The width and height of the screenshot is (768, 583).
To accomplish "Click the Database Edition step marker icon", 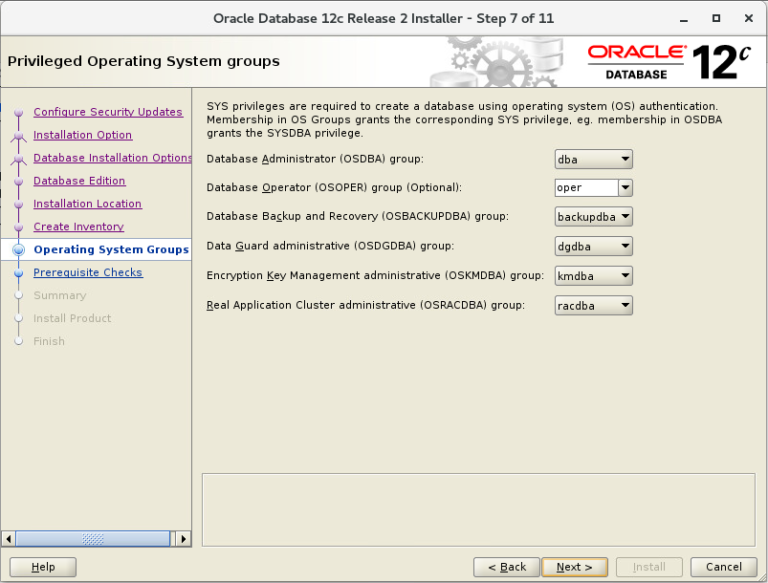I will click(x=19, y=181).
